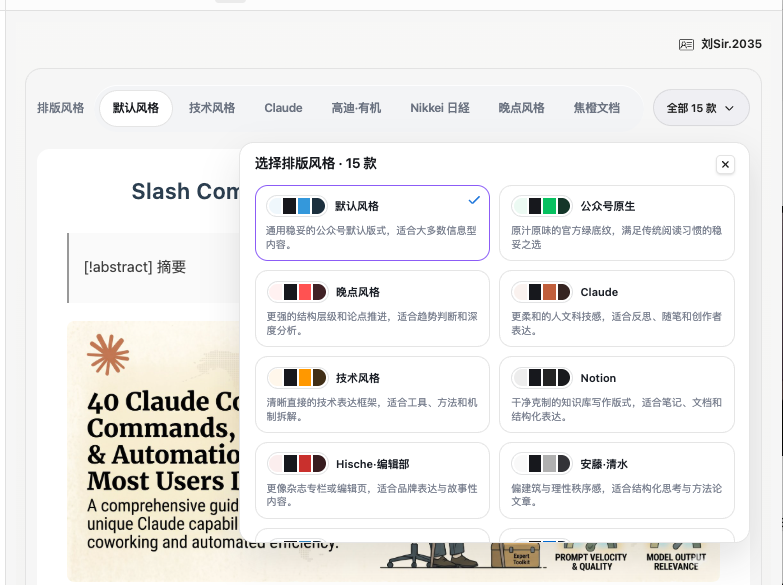783x585 pixels.
Task: Pick the 晚点风格 style card in popup
Action: click(x=373, y=309)
